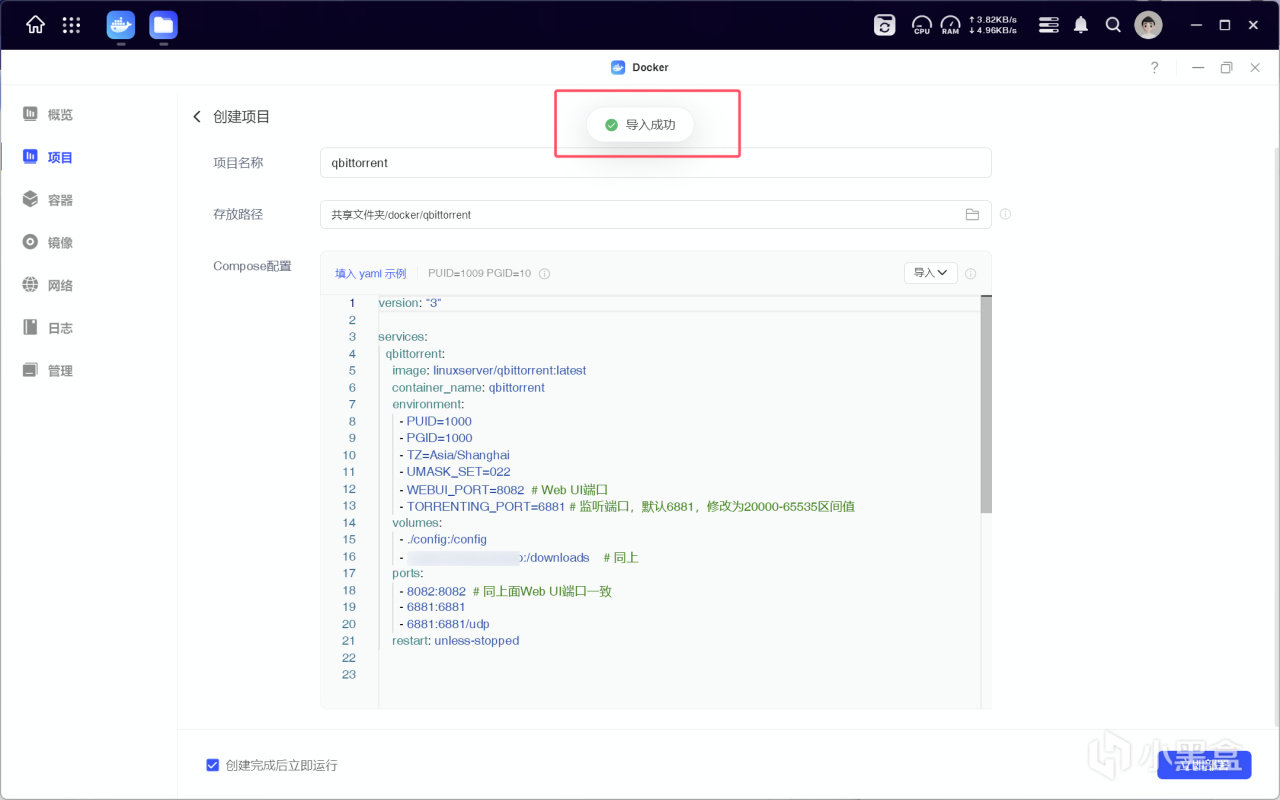
Task: Open the file manager taskbar icon
Action: pyautogui.click(x=163, y=25)
